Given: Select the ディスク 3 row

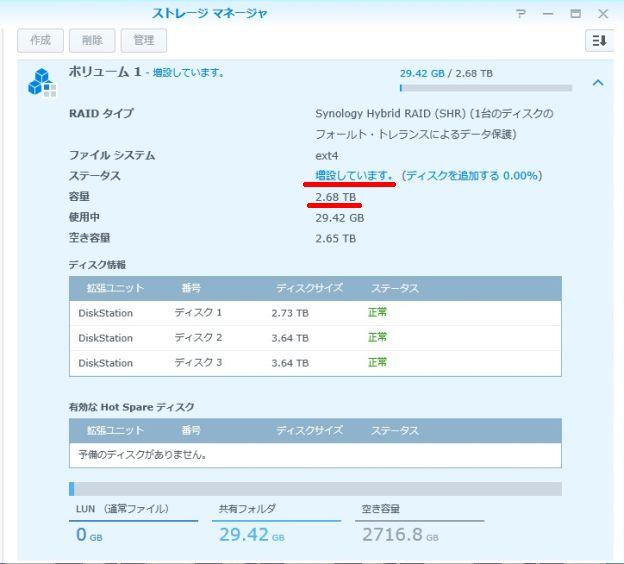Looking at the screenshot, I should pyautogui.click(x=315, y=363).
